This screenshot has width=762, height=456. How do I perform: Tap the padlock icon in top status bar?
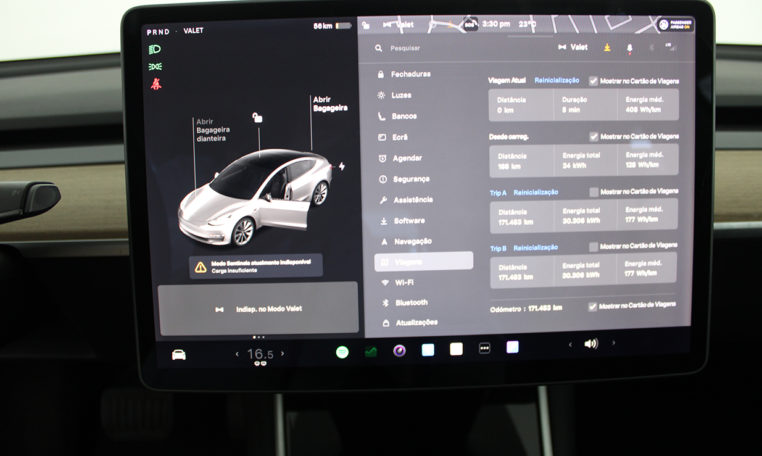click(x=366, y=25)
